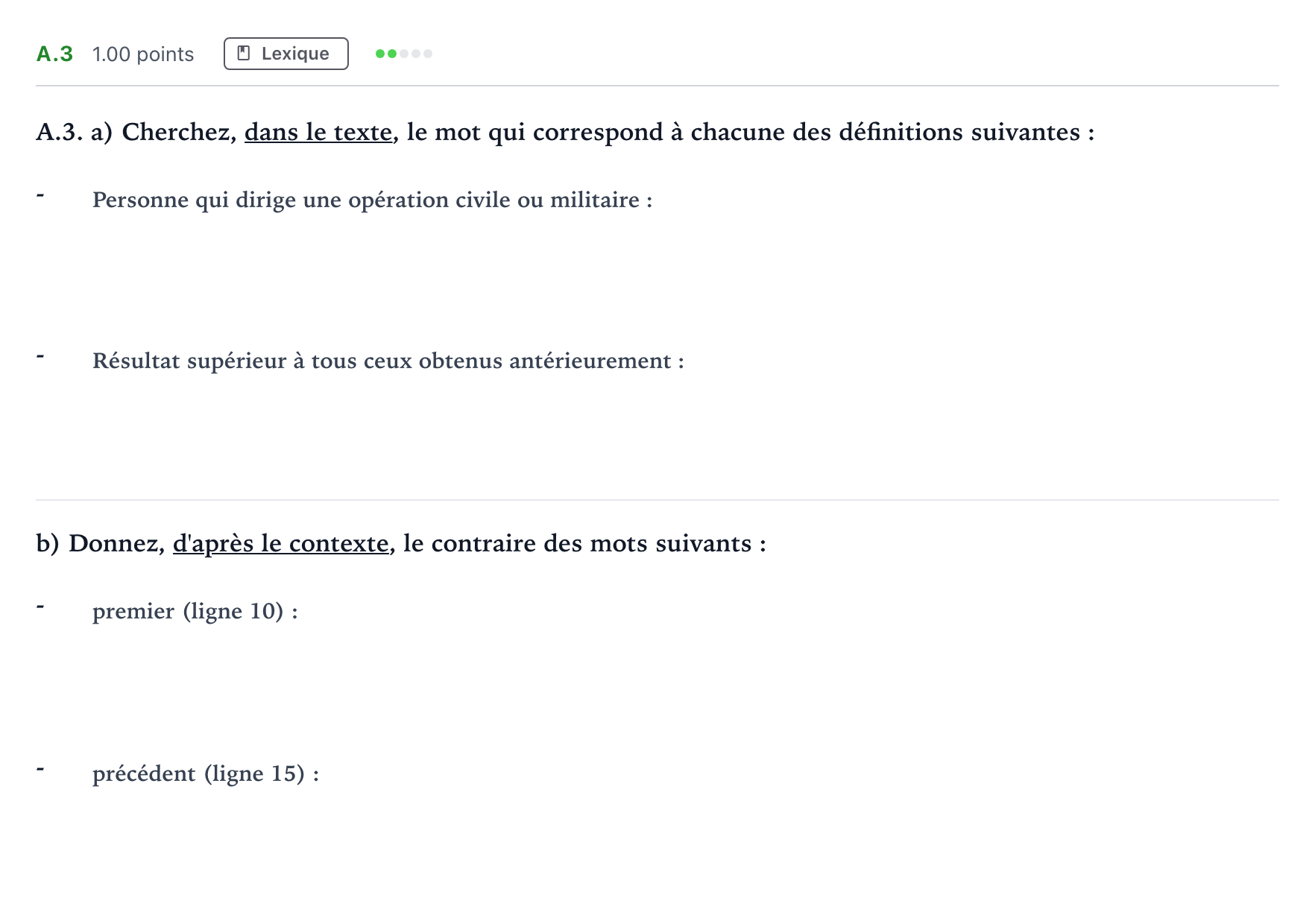Click the 'A.3. a) Cherchez' heading
The height and width of the screenshot is (924, 1315).
pos(565,132)
